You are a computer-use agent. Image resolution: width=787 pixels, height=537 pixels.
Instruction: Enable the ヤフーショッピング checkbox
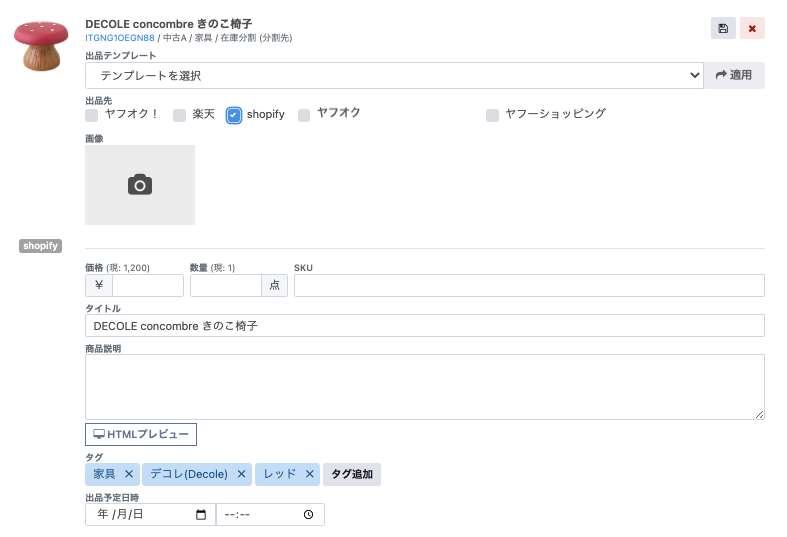pos(492,115)
